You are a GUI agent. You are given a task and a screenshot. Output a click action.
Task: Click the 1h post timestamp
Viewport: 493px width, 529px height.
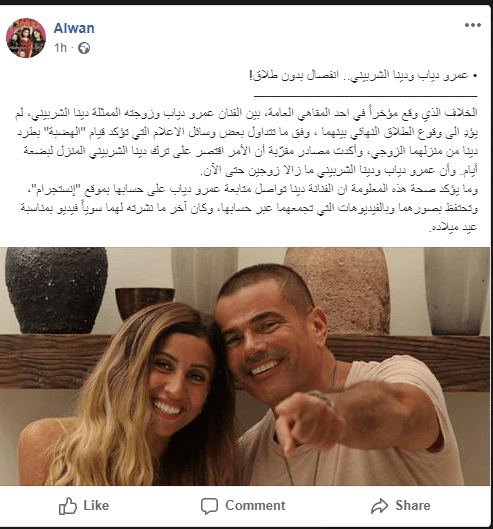click(x=60, y=48)
